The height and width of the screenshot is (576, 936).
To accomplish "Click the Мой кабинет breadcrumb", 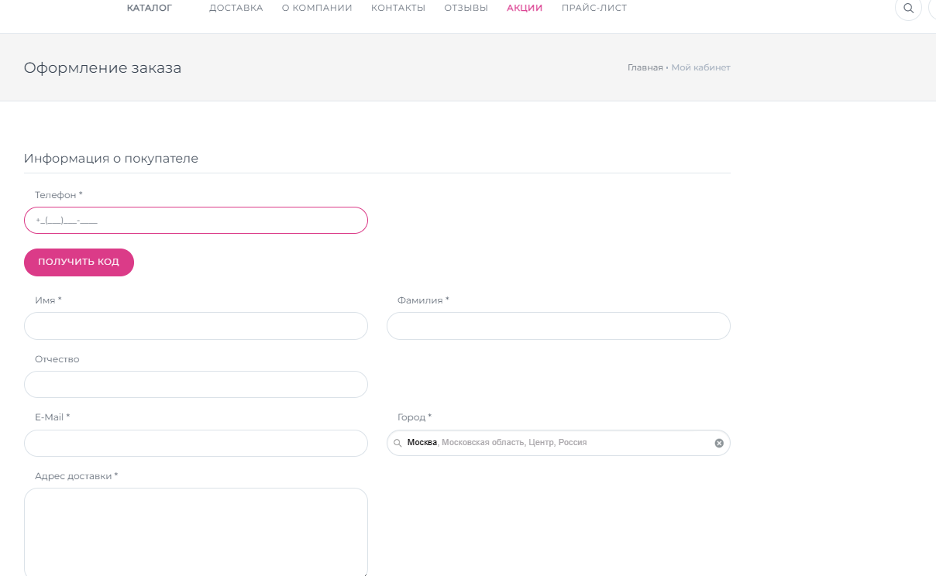I will (x=701, y=68).
